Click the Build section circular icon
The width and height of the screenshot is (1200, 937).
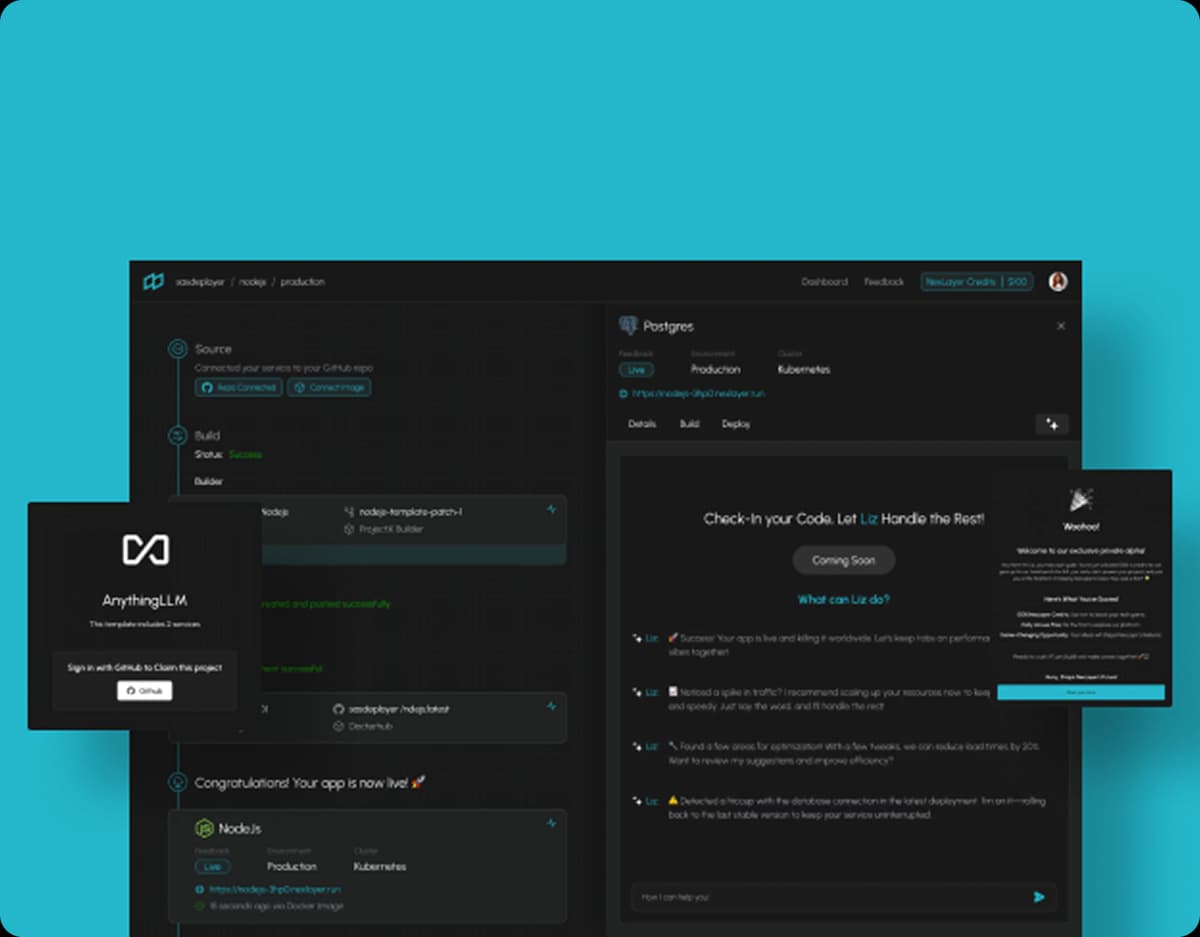click(178, 435)
